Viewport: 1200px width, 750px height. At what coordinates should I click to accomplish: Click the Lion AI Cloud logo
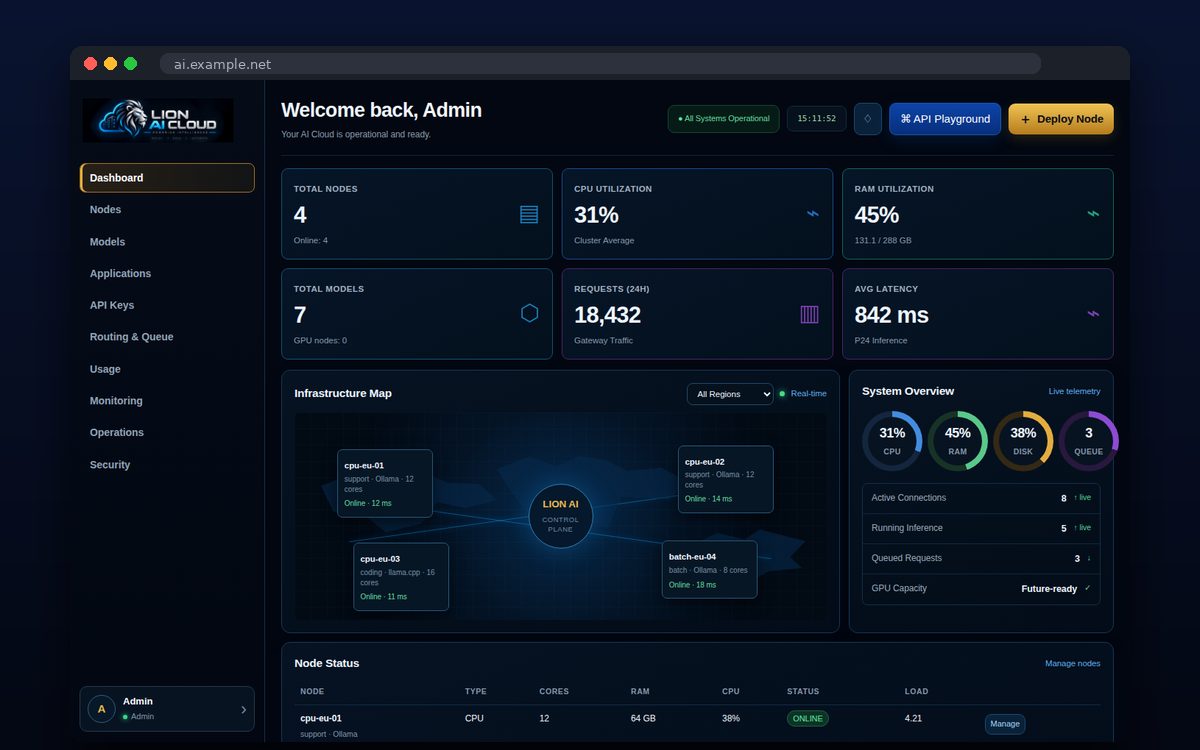tap(158, 120)
